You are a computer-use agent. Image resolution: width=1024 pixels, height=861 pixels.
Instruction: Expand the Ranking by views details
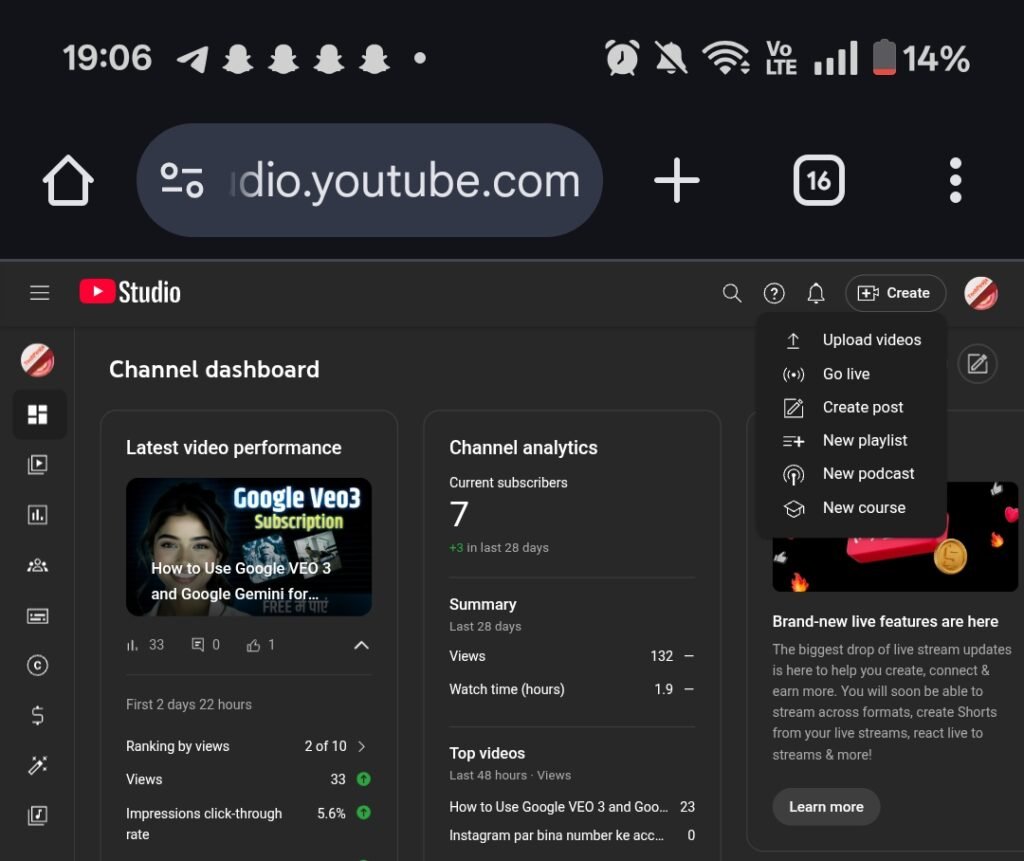tap(363, 746)
